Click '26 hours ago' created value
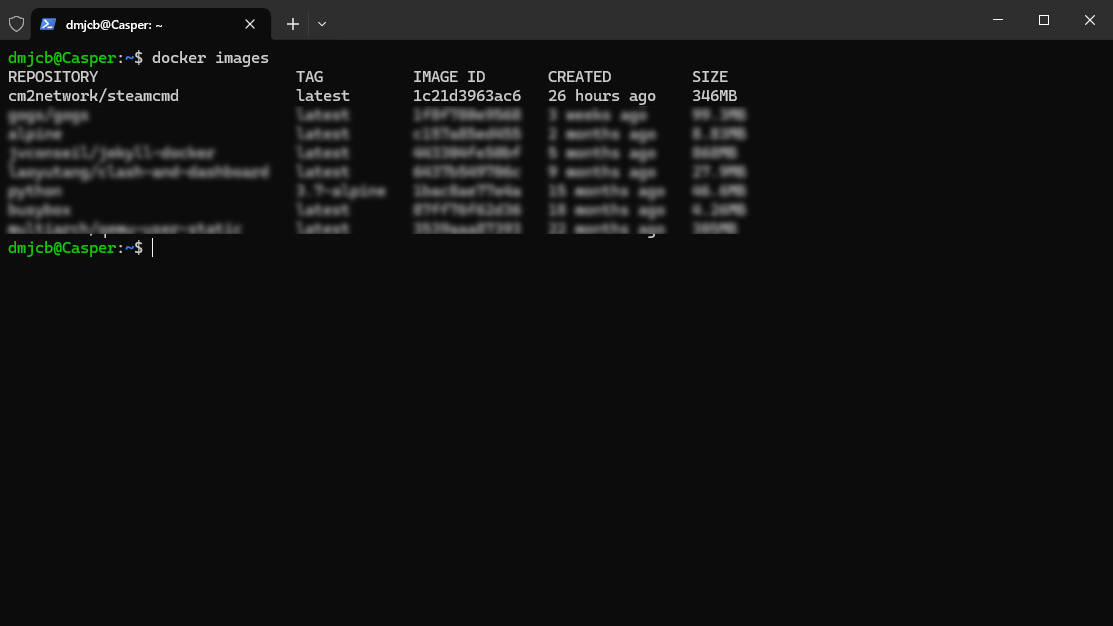 pos(602,96)
